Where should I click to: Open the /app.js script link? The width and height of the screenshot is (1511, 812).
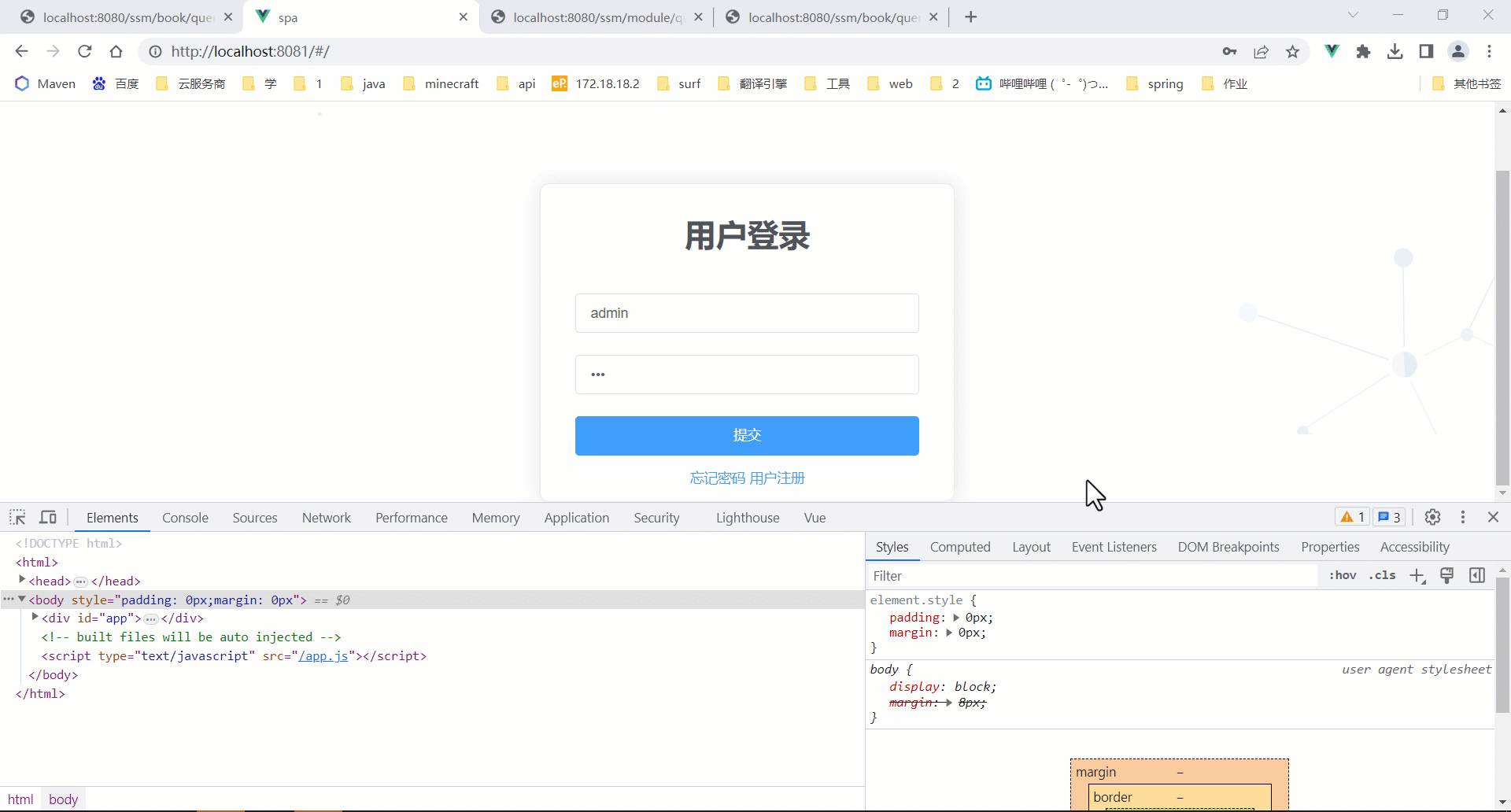(x=323, y=655)
